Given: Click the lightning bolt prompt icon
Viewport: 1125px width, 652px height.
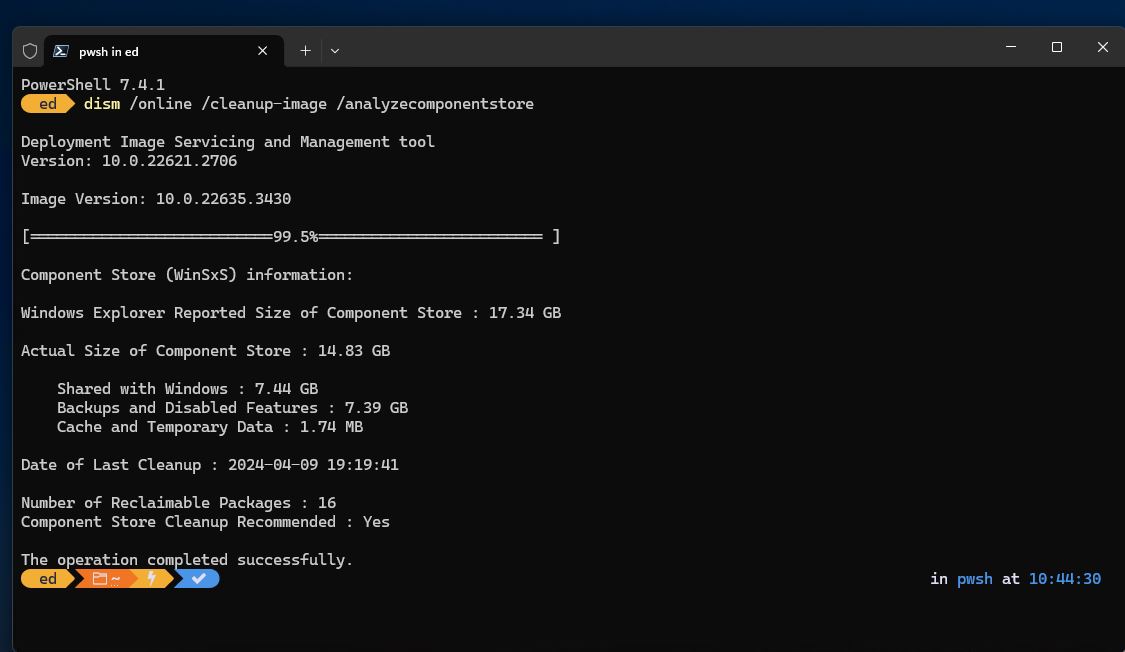Looking at the screenshot, I should pos(151,579).
